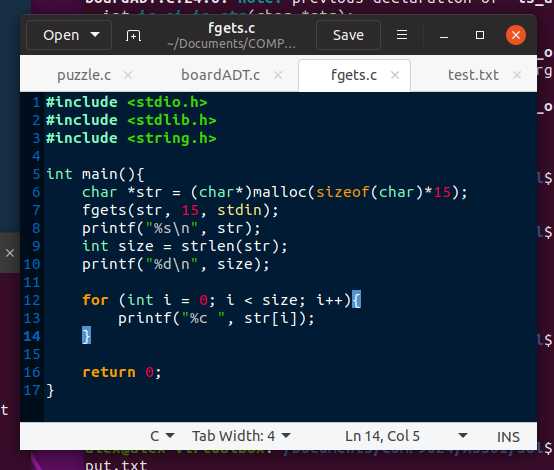This screenshot has width=554, height=470.
Task: Click line 3 '#include <string.h>'
Action: click(x=131, y=138)
